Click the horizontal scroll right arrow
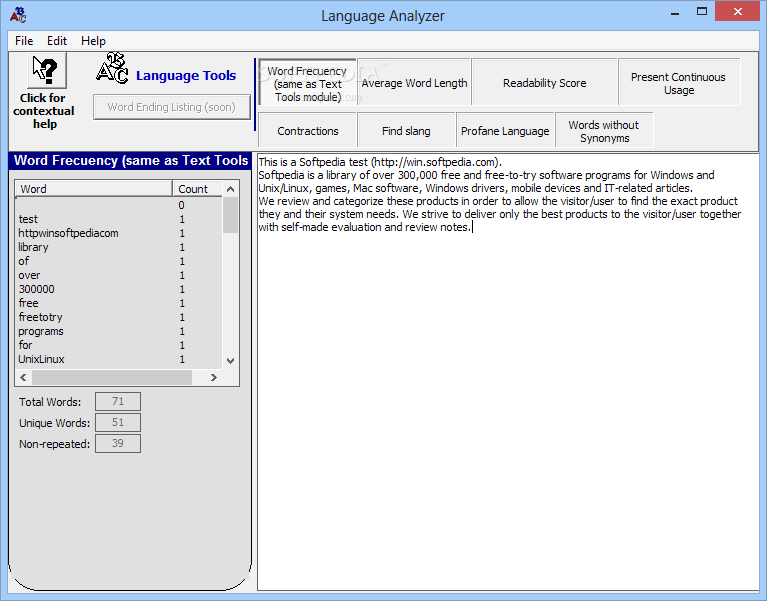This screenshot has height=601, width=767. tap(213, 377)
